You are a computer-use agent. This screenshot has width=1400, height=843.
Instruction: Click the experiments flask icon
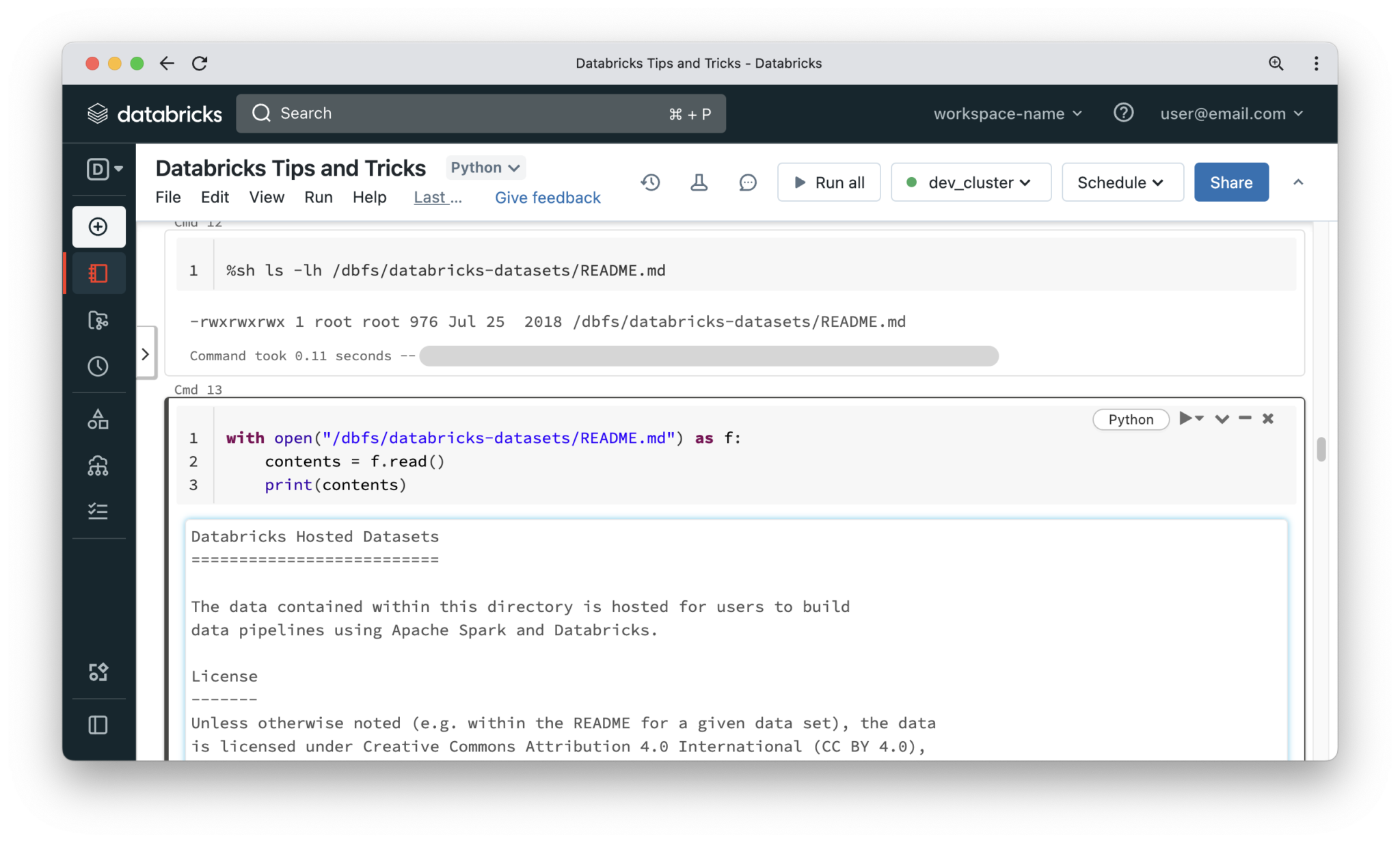pos(699,183)
